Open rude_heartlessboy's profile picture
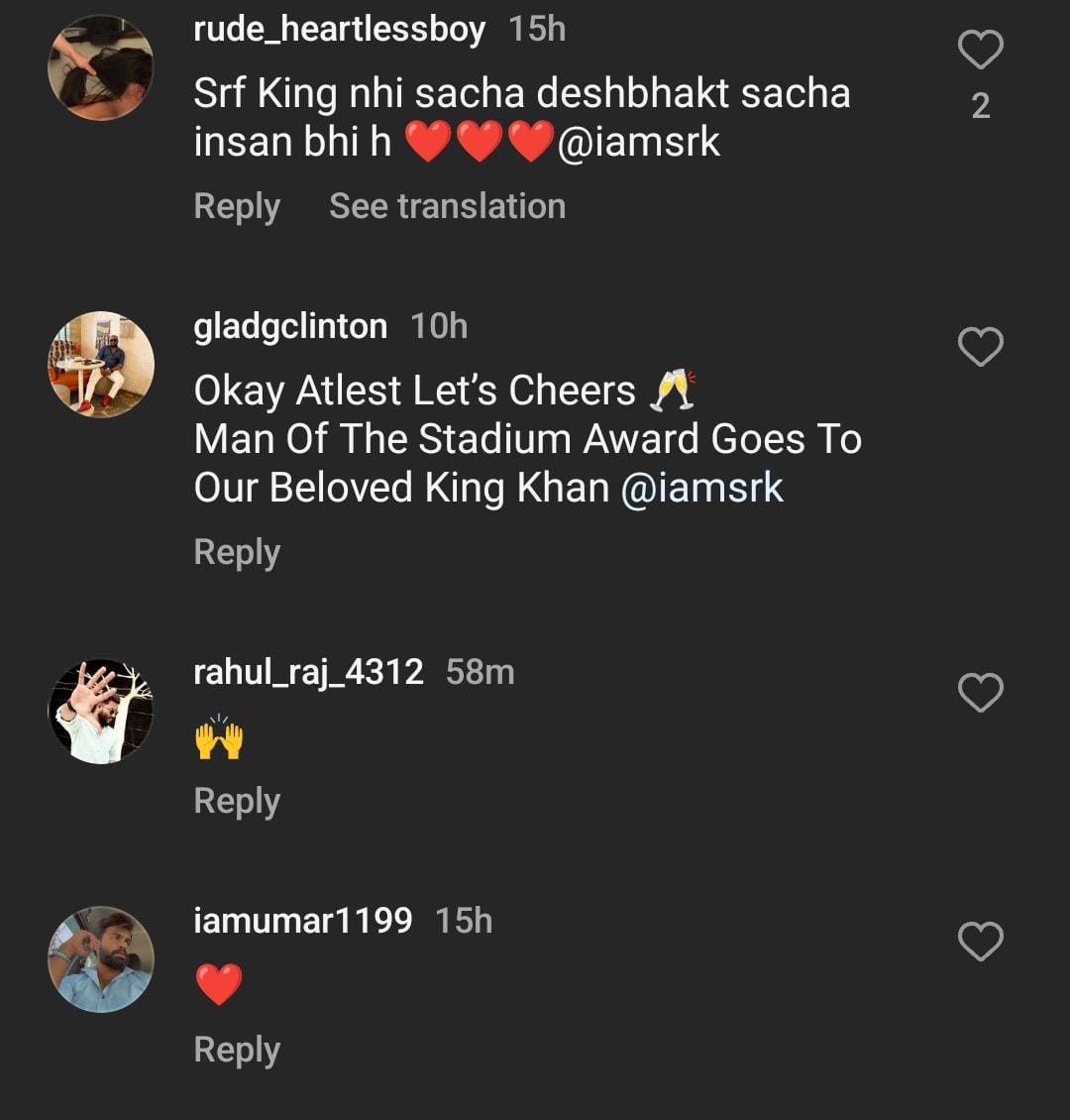Viewport: 1070px width, 1120px height. pyautogui.click(x=101, y=67)
